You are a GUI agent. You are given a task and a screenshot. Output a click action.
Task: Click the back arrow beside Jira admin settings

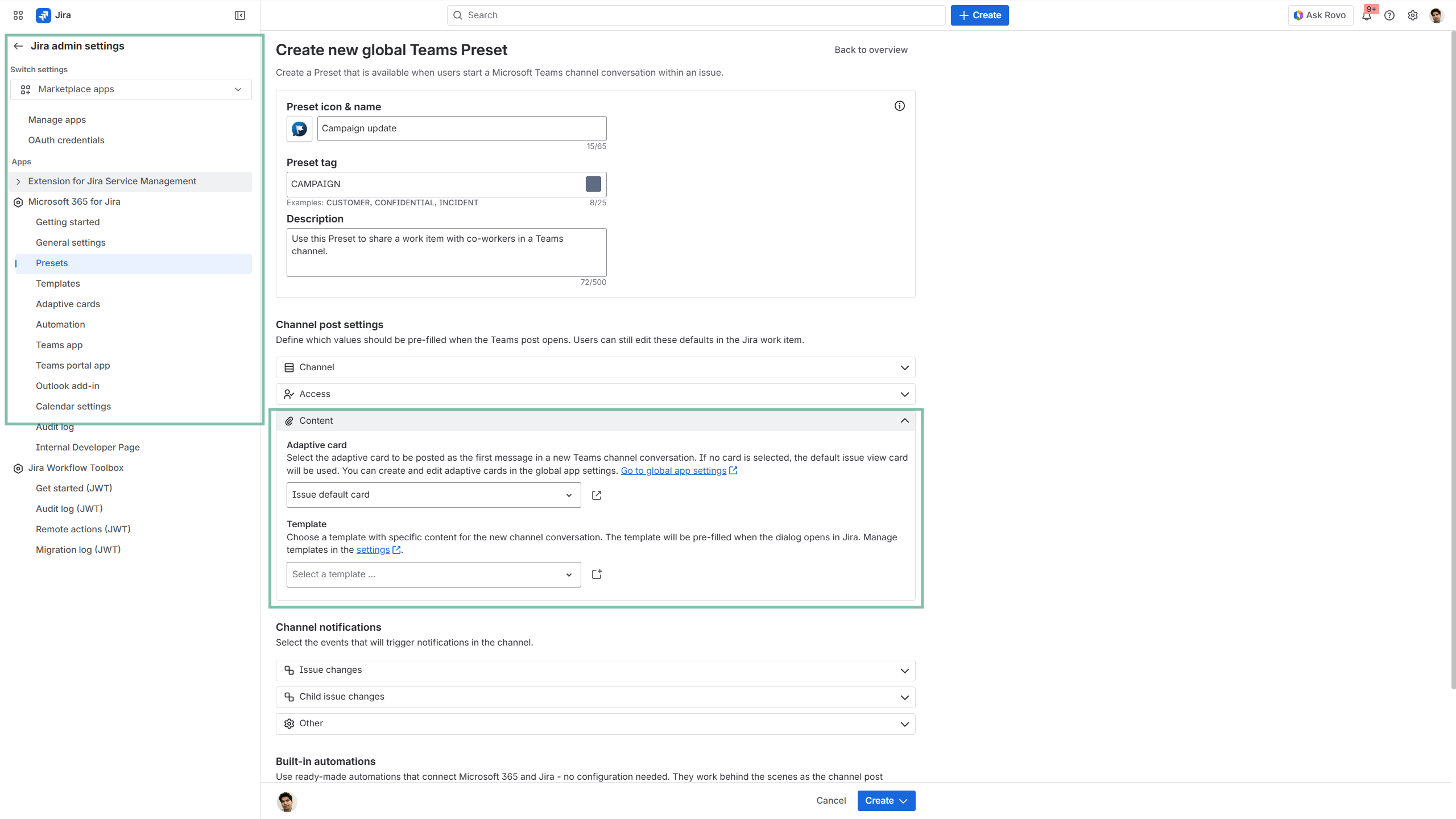[x=18, y=46]
